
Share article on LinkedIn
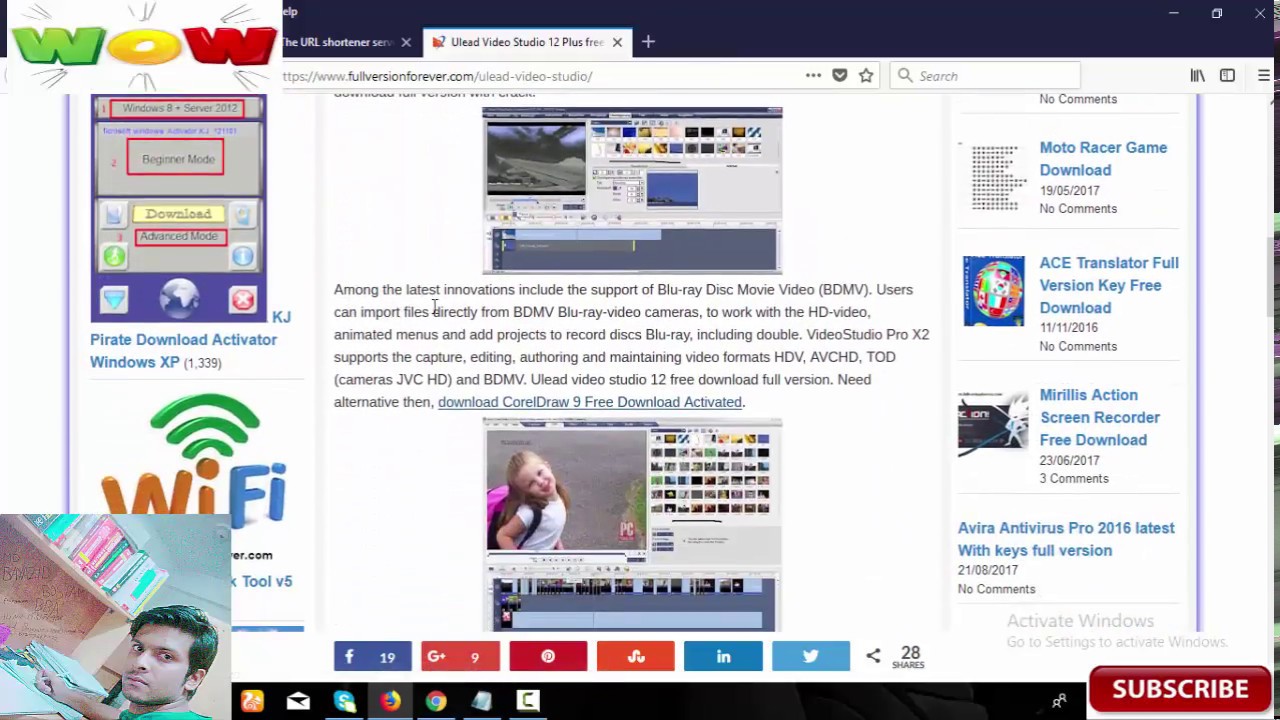(x=723, y=656)
